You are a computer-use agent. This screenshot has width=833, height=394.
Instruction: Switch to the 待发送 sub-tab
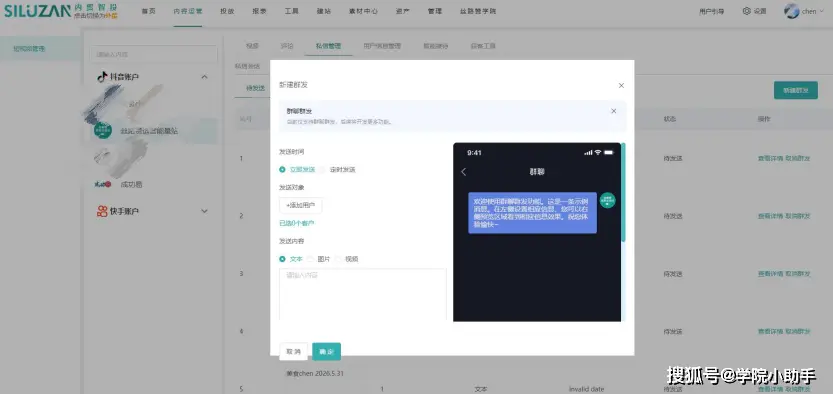click(x=256, y=88)
